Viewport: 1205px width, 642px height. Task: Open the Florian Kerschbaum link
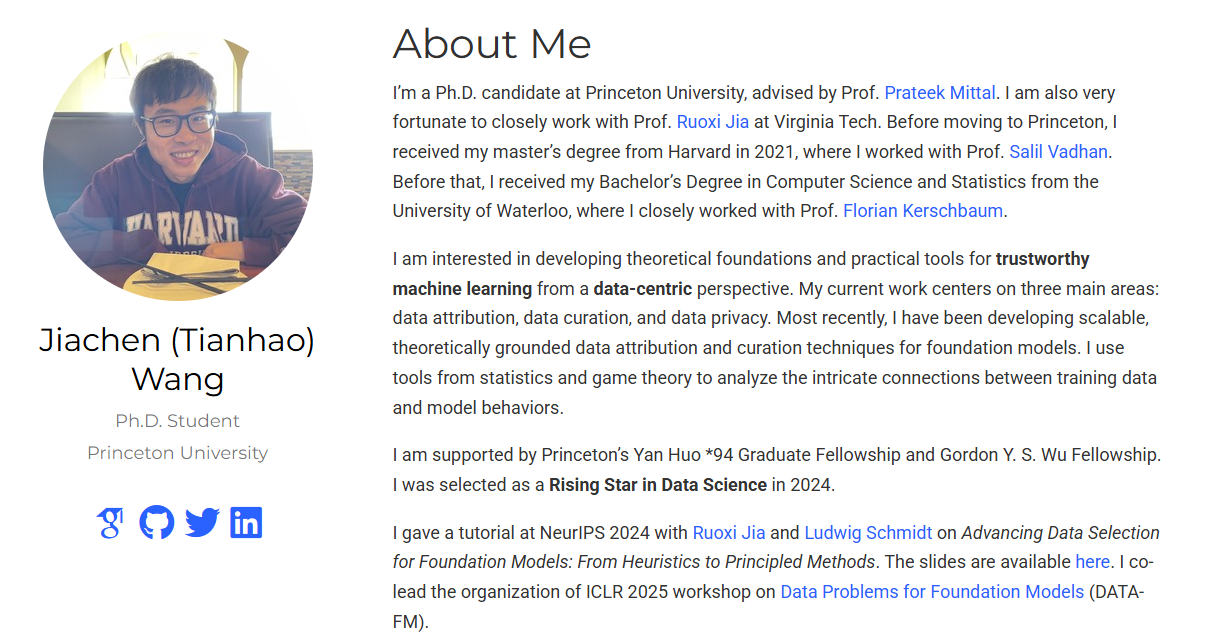[923, 211]
